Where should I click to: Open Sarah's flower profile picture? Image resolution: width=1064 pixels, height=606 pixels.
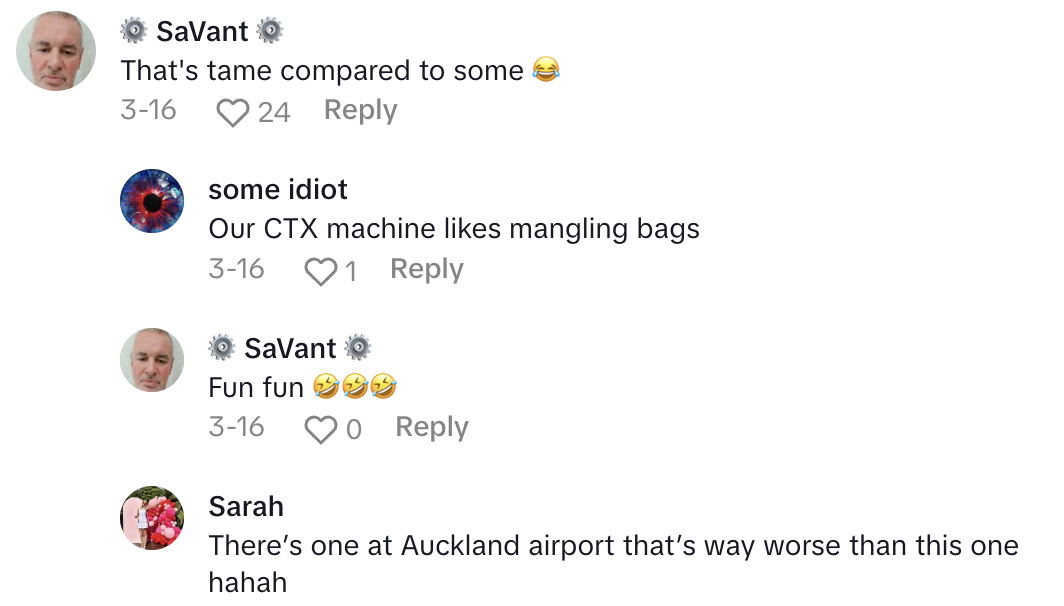coord(152,518)
